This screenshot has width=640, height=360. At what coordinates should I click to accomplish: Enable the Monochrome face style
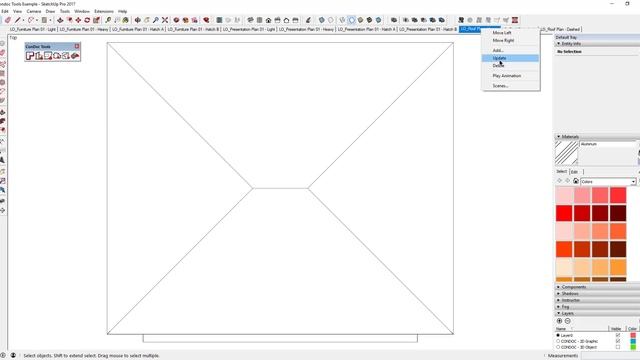378,20
